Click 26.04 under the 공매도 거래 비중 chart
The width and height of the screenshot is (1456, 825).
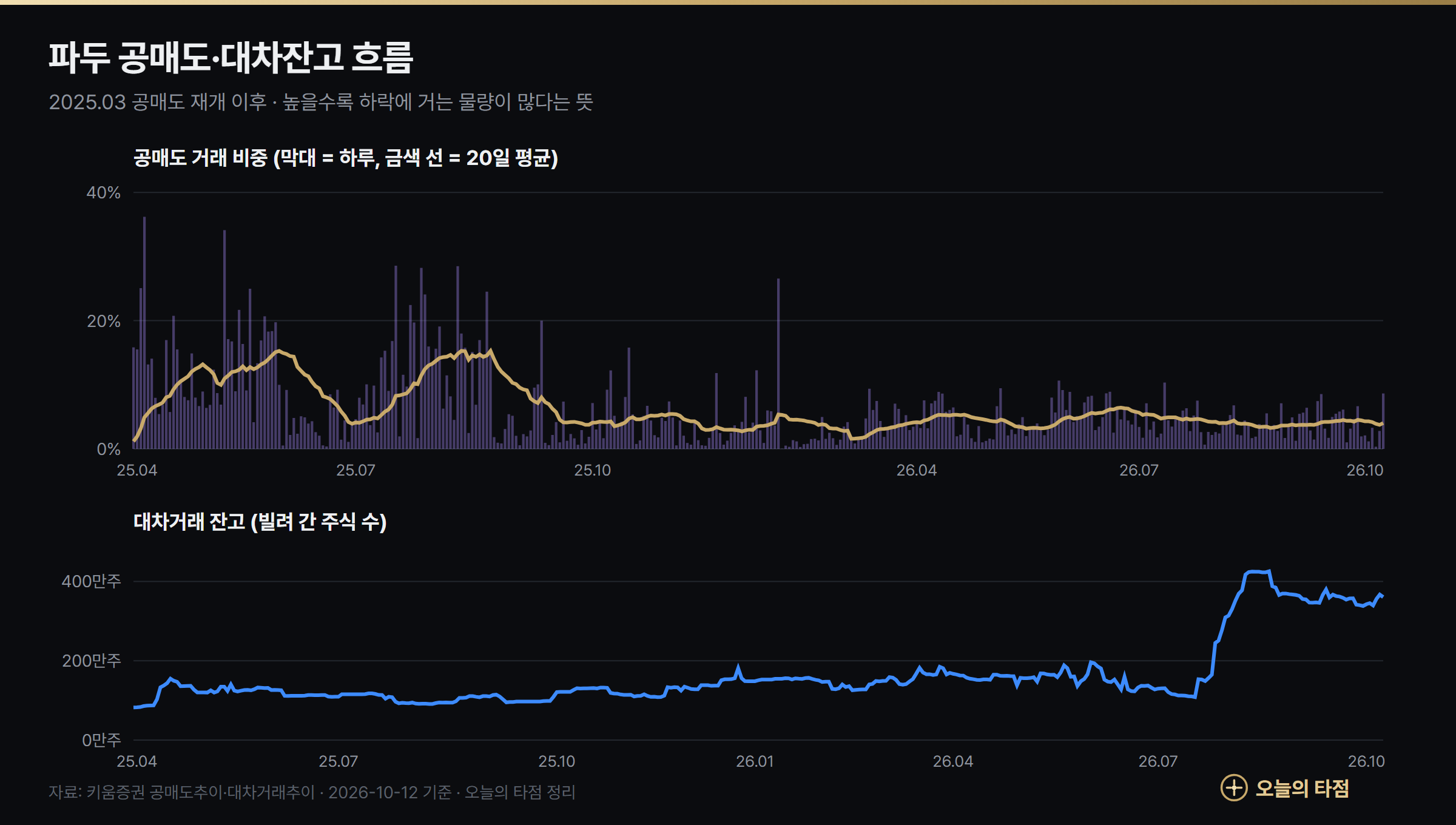(x=917, y=470)
